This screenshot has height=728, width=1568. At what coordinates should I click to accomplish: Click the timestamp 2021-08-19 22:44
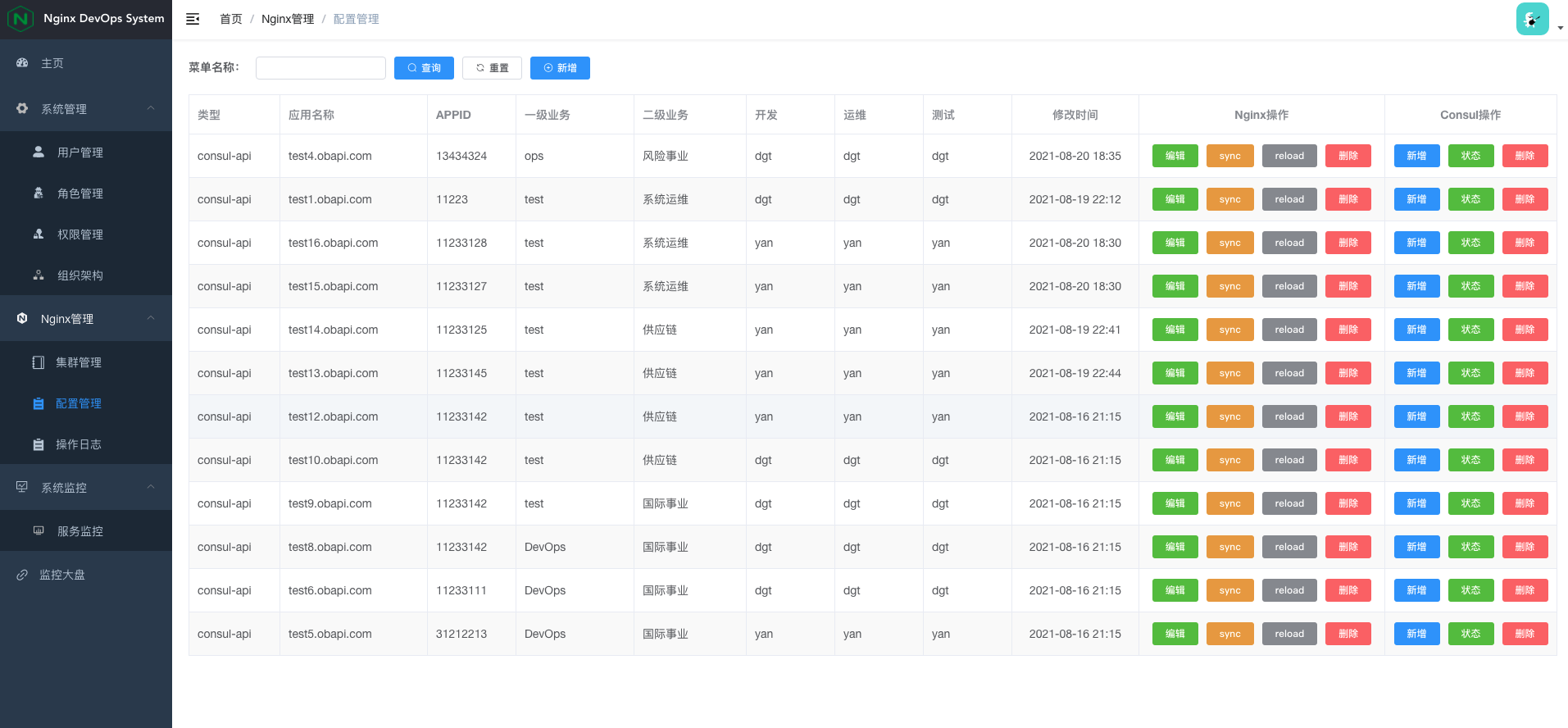[x=1075, y=373]
